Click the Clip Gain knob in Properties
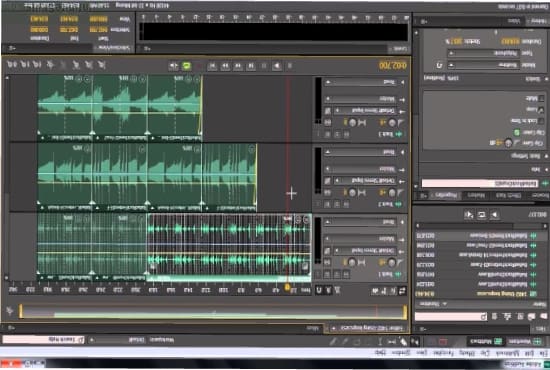The height and width of the screenshot is (370, 550). [508, 143]
